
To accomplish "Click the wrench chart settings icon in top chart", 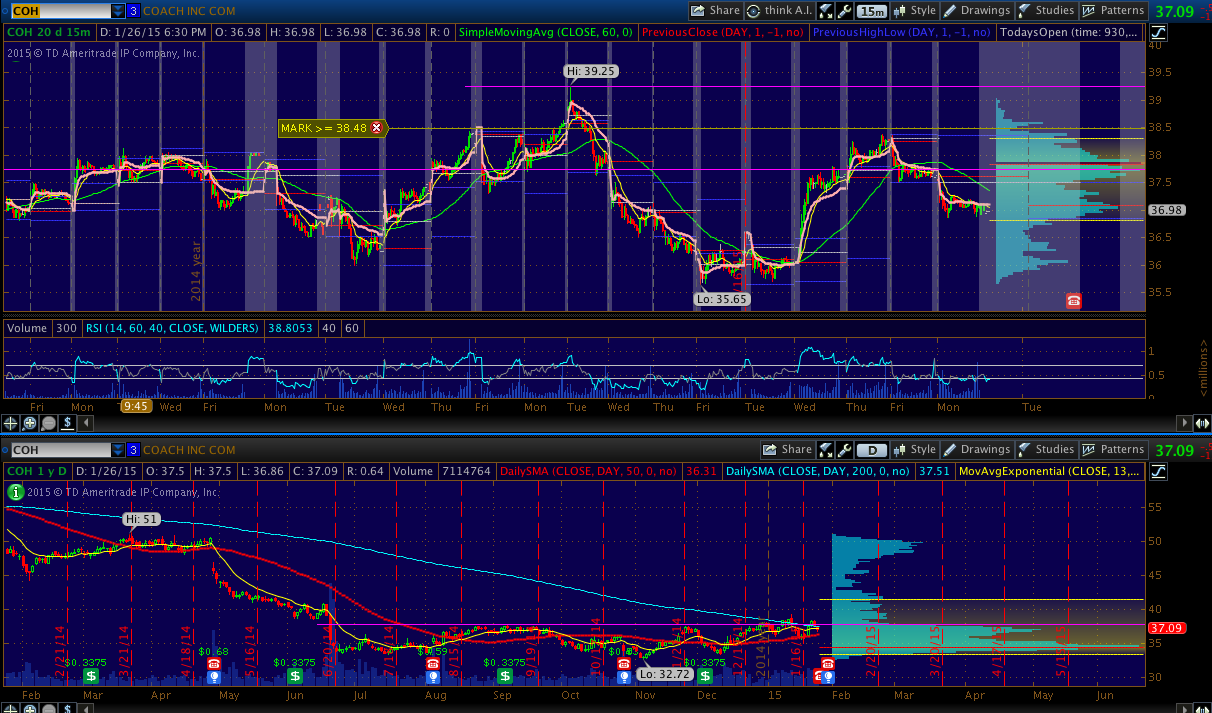I will [x=844, y=11].
